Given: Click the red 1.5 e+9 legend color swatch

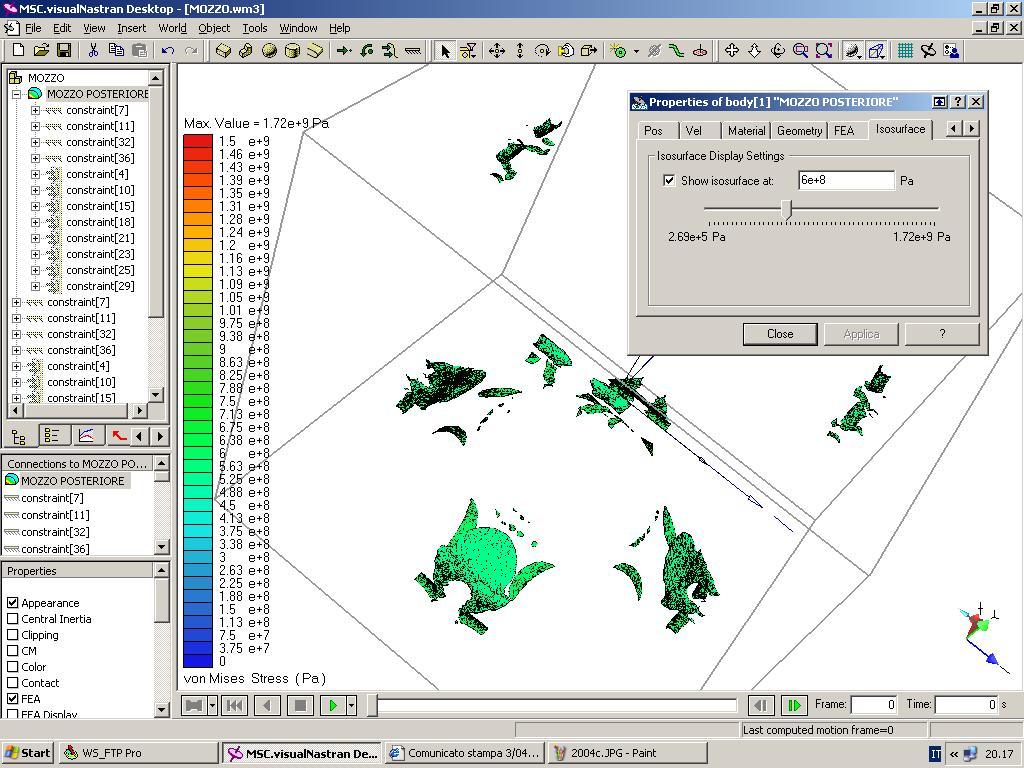Looking at the screenshot, I should click(198, 141).
